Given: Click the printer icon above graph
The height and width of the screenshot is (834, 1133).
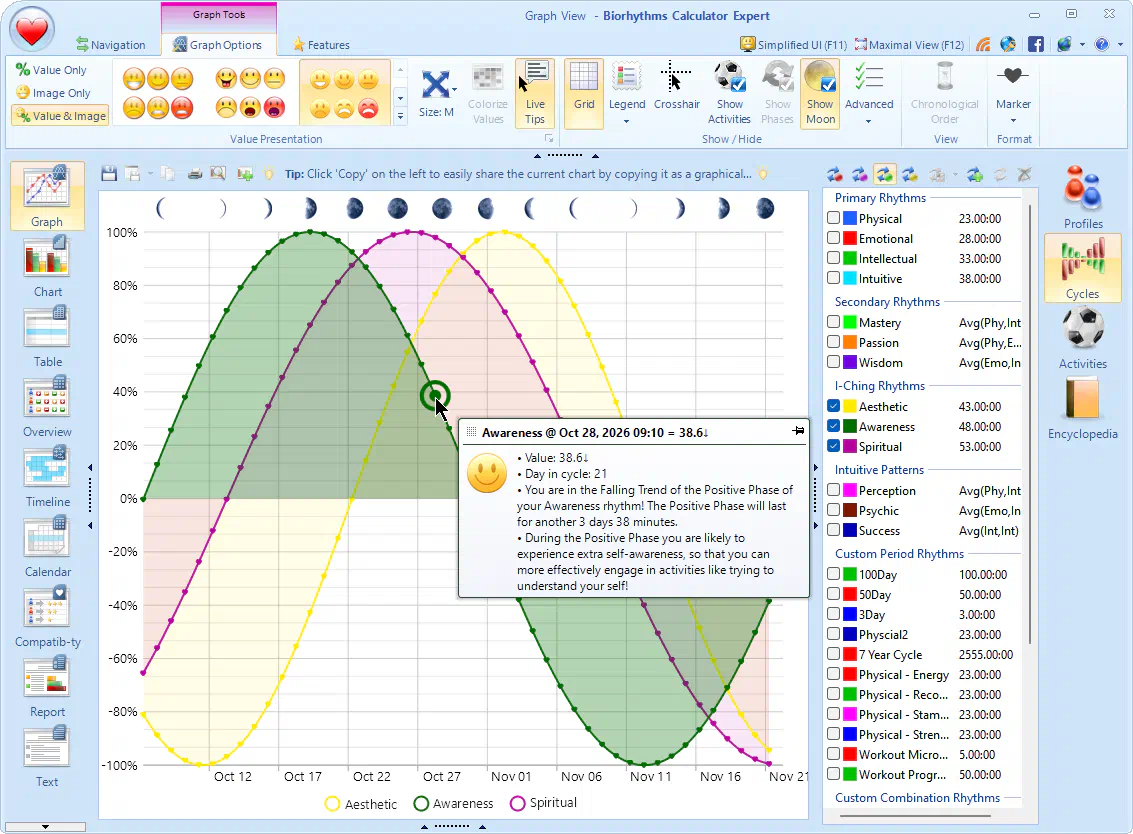Looking at the screenshot, I should tap(194, 173).
